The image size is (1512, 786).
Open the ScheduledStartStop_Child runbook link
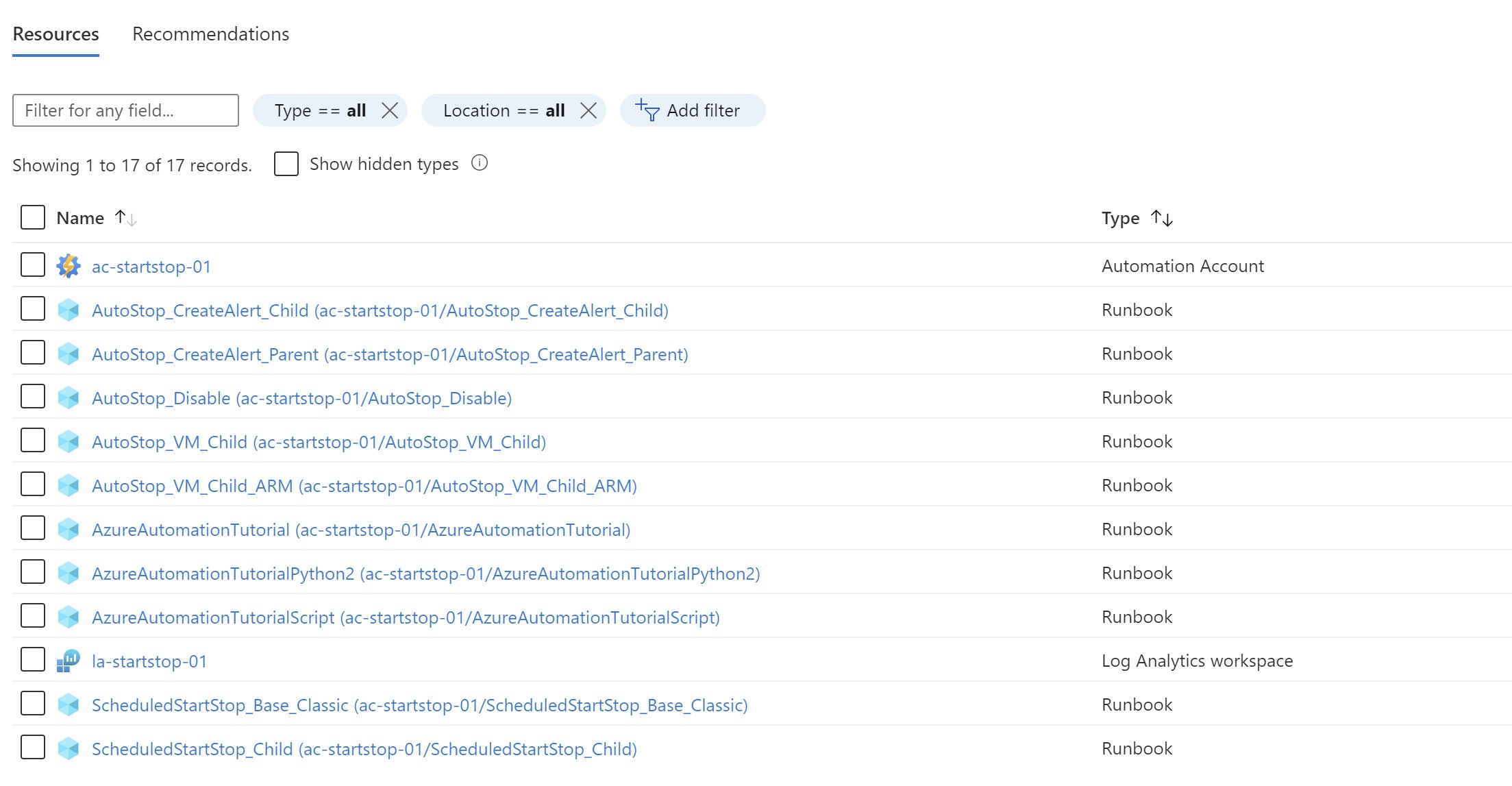click(x=364, y=749)
